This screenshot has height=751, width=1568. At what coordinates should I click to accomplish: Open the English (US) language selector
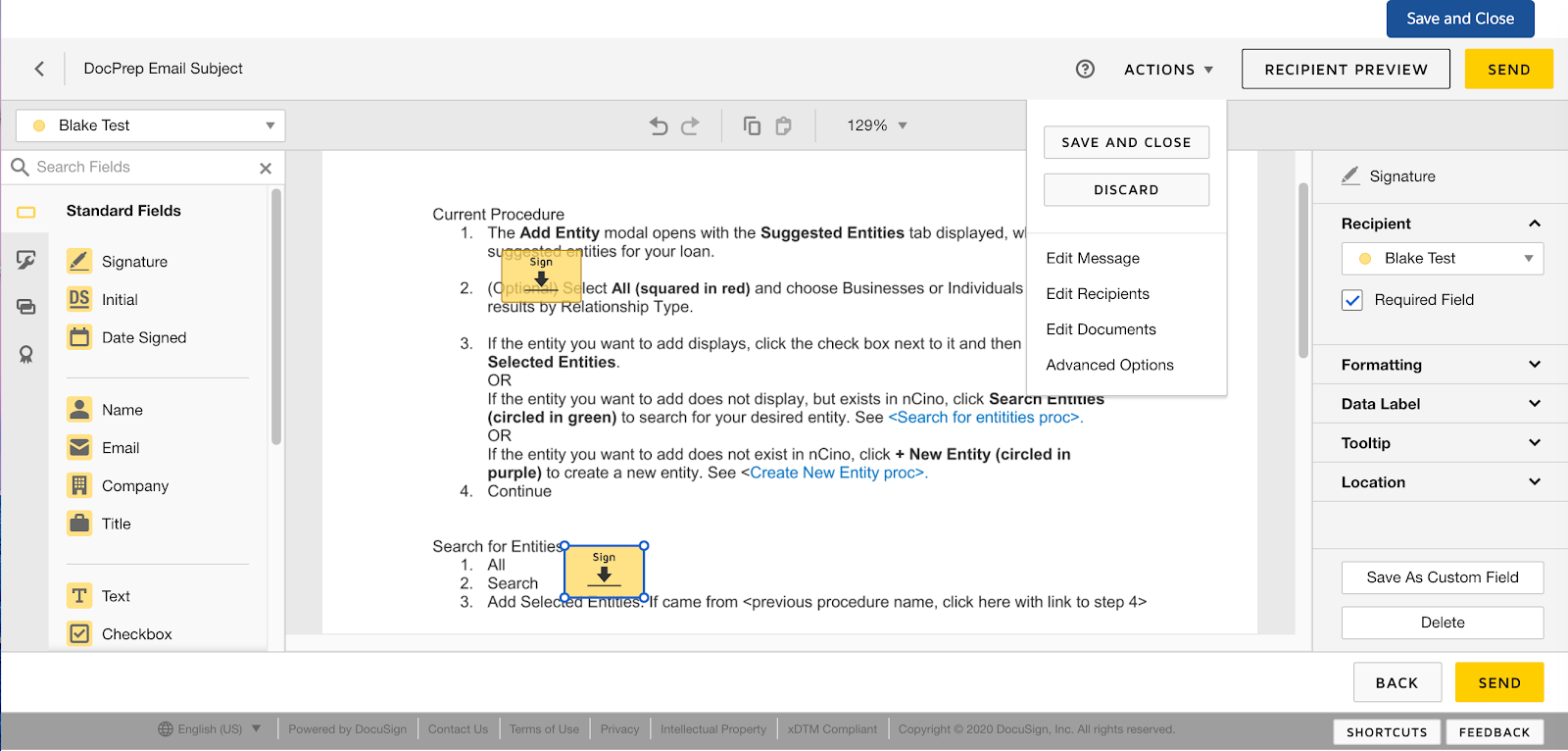[210, 729]
